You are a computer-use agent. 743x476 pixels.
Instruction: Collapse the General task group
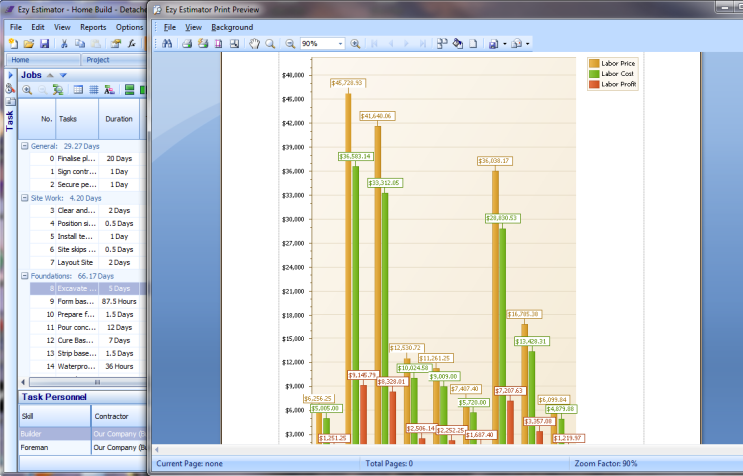pyautogui.click(x=25, y=146)
